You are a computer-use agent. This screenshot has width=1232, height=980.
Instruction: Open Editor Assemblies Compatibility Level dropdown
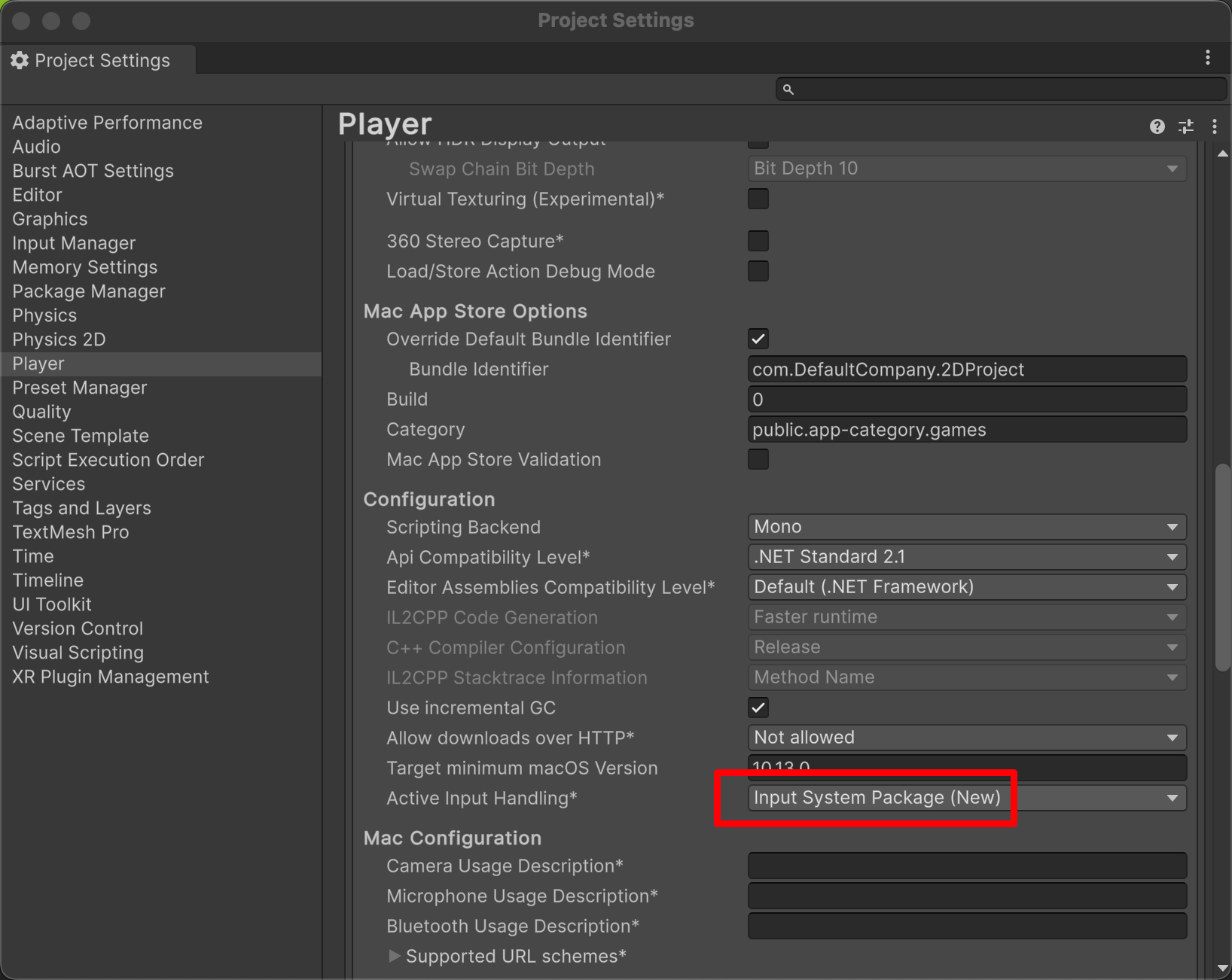point(967,587)
